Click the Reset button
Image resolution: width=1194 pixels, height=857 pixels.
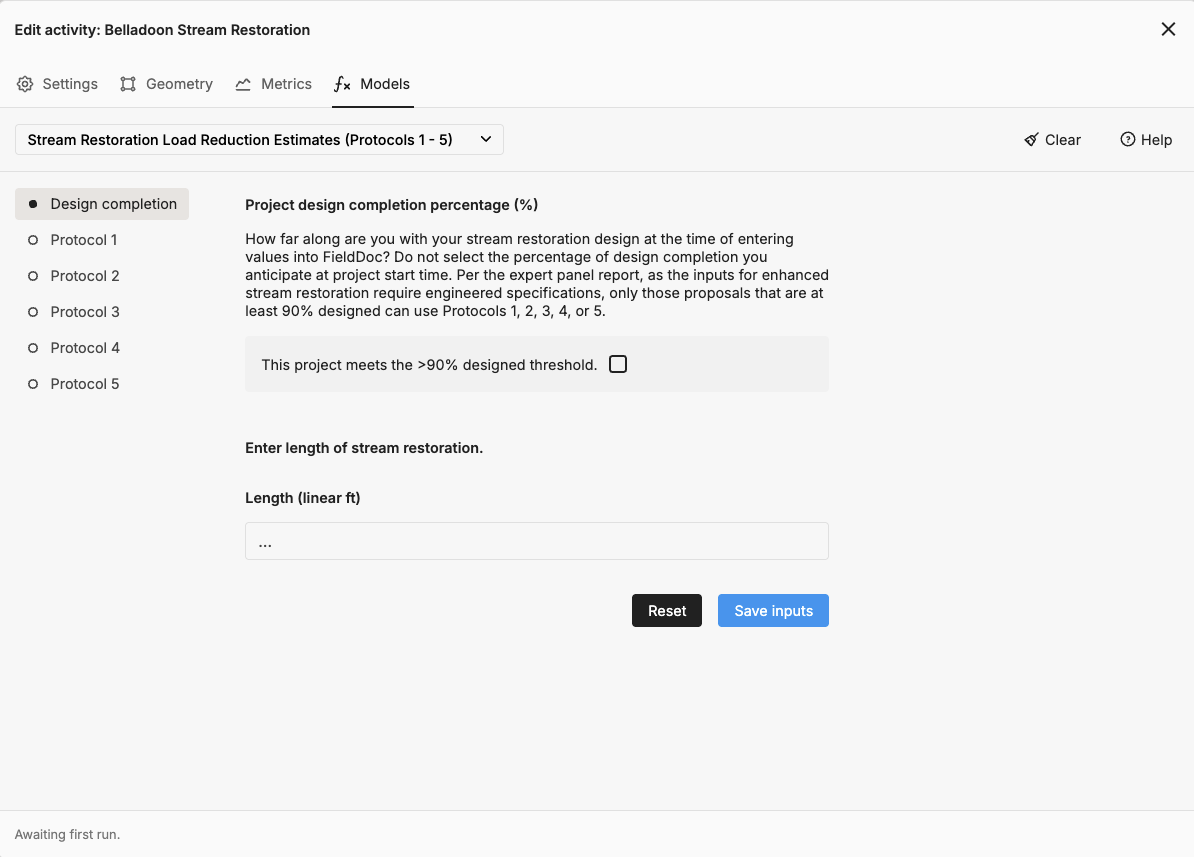tap(667, 611)
